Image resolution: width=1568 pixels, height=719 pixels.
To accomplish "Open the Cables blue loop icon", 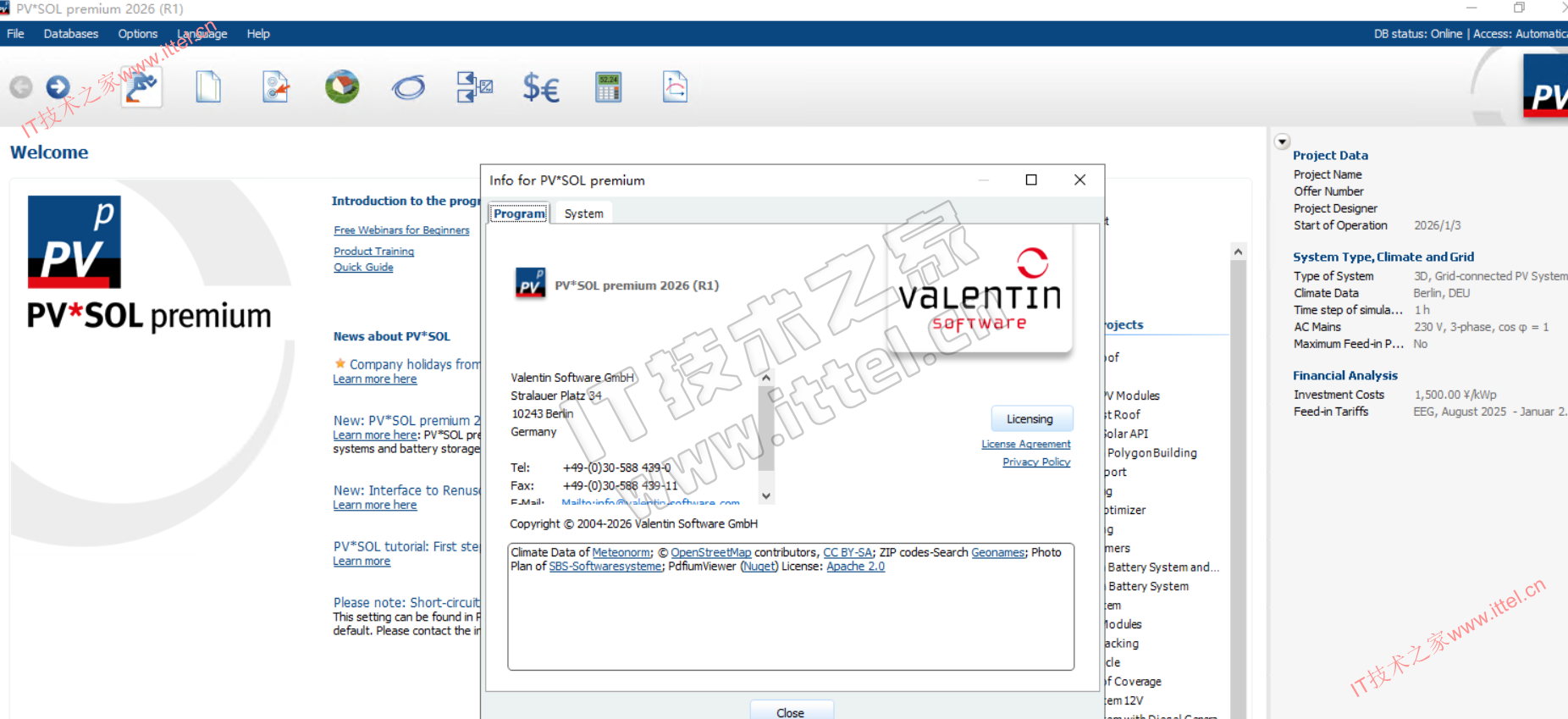I will point(408,86).
